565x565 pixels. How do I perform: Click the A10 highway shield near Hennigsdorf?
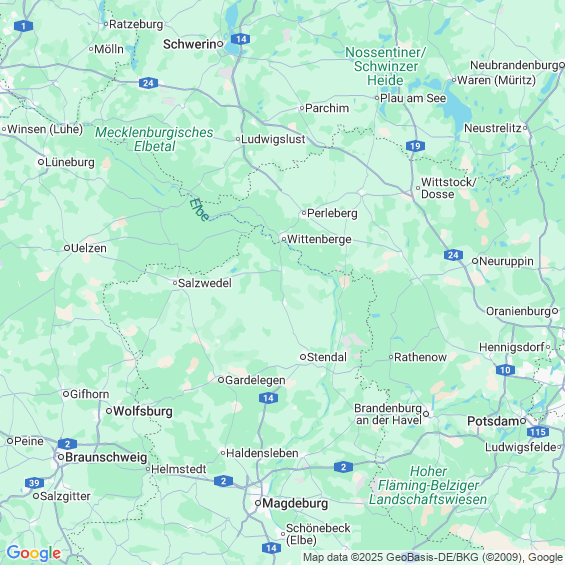point(505,370)
